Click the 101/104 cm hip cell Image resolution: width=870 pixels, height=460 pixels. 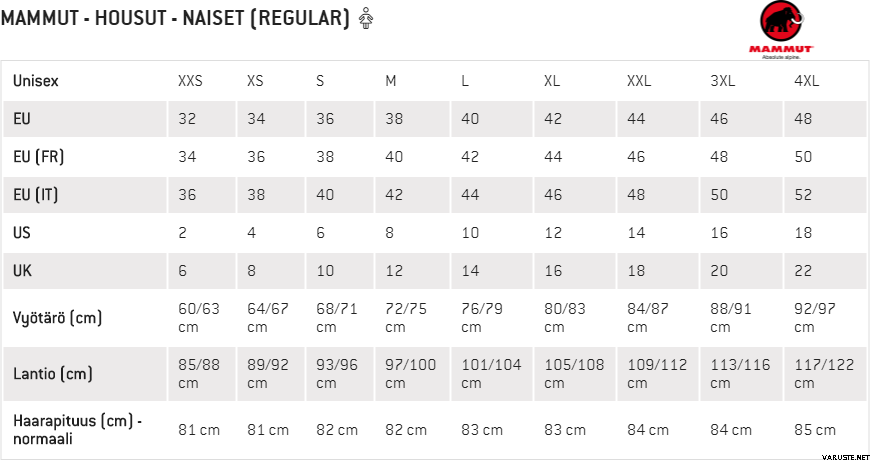(x=493, y=374)
